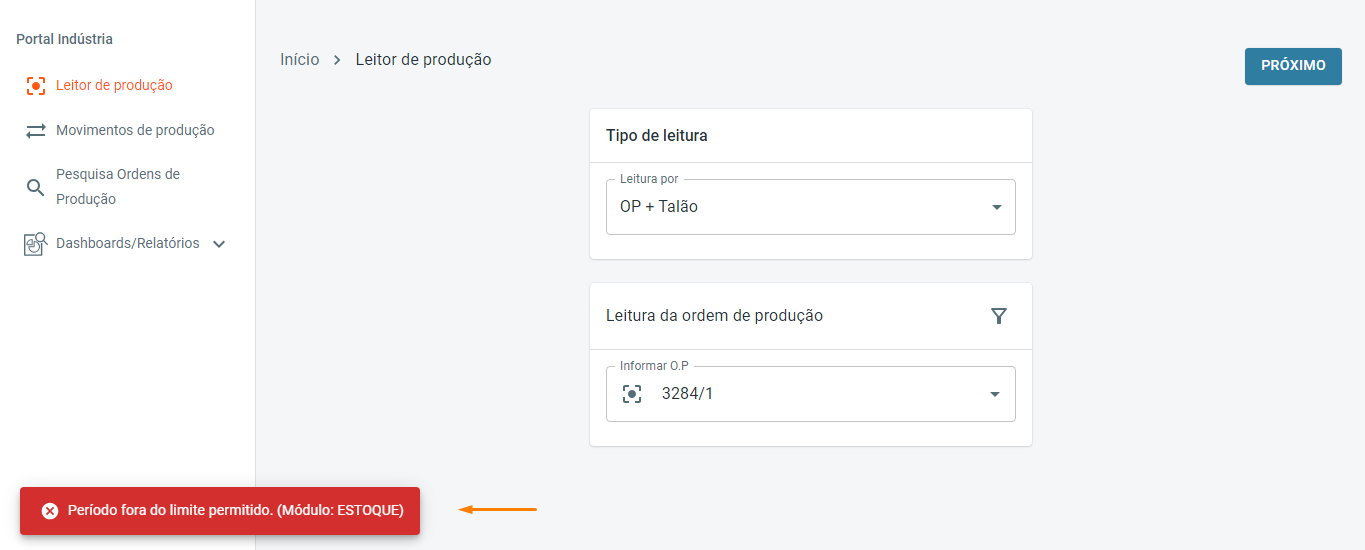Click the Movimentos de produção arrows icon
Screen dimensions: 1365x550
click(x=36, y=131)
